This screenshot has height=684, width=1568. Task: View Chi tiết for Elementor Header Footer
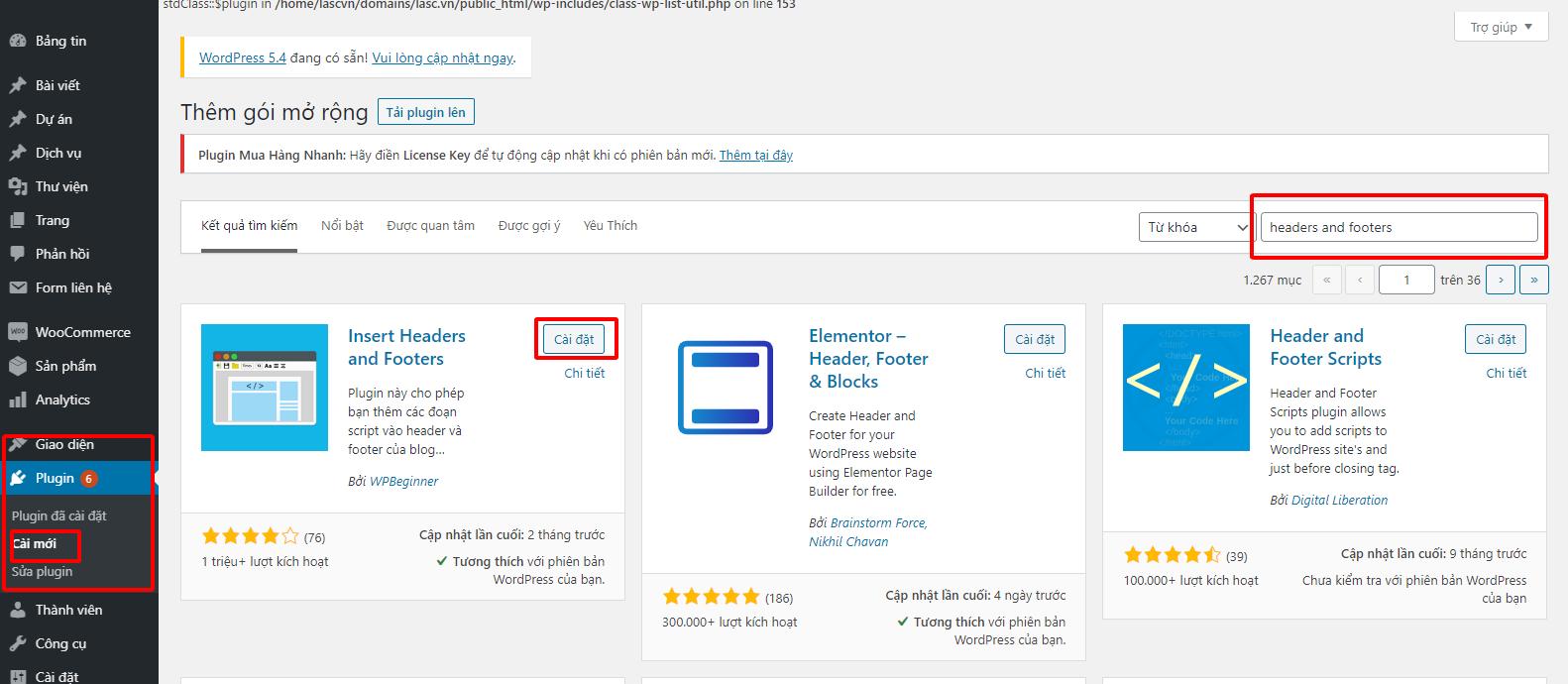(x=1045, y=373)
